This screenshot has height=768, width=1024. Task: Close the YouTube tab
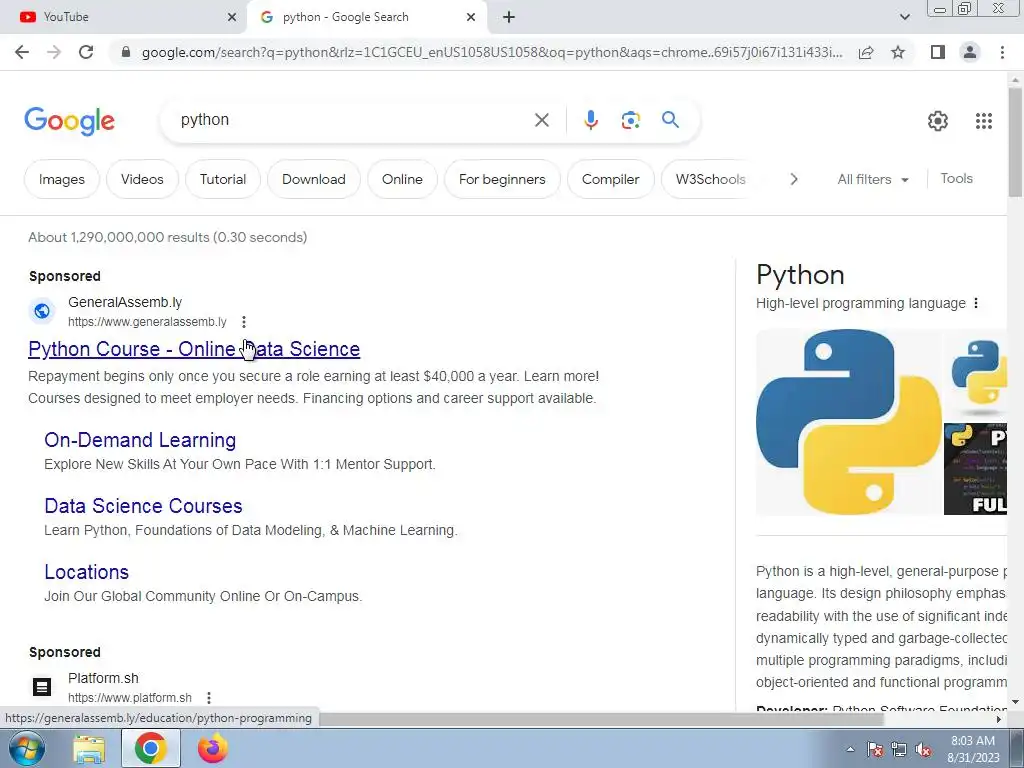pyautogui.click(x=232, y=17)
